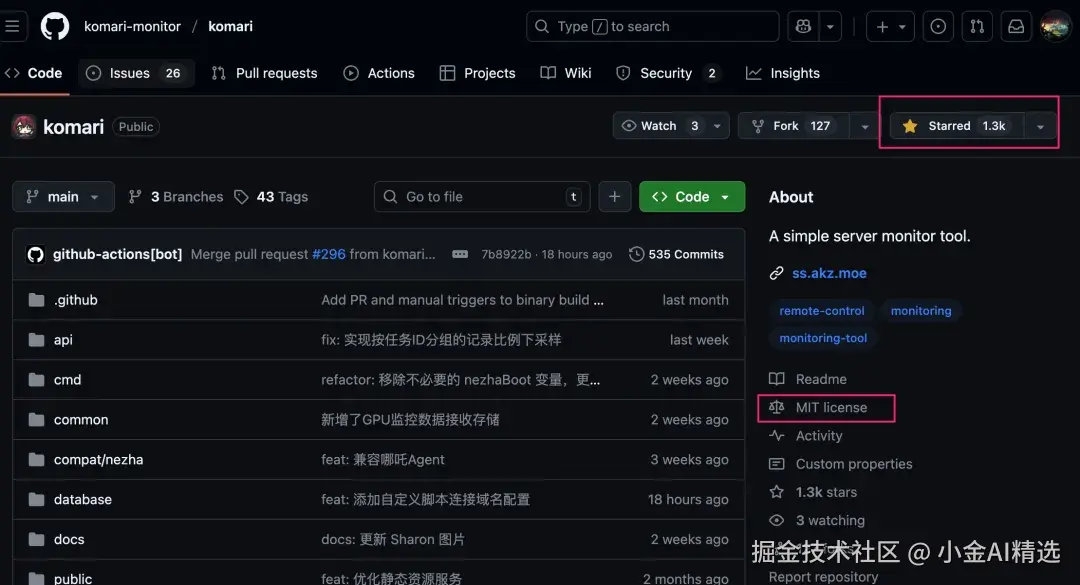Viewport: 1080px width, 585px height.
Task: Open the 535 Commits history
Action: click(676, 254)
